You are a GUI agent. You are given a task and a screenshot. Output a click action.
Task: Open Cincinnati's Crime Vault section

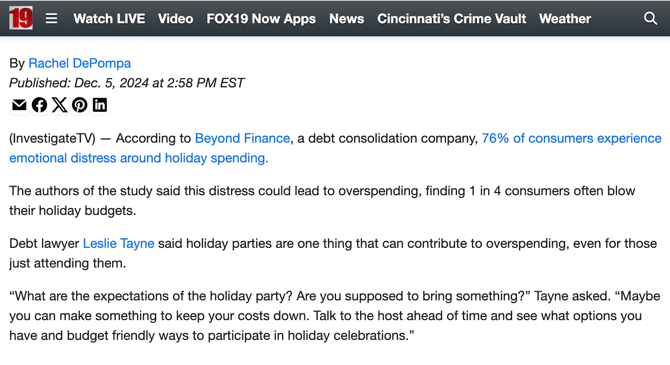click(x=452, y=19)
